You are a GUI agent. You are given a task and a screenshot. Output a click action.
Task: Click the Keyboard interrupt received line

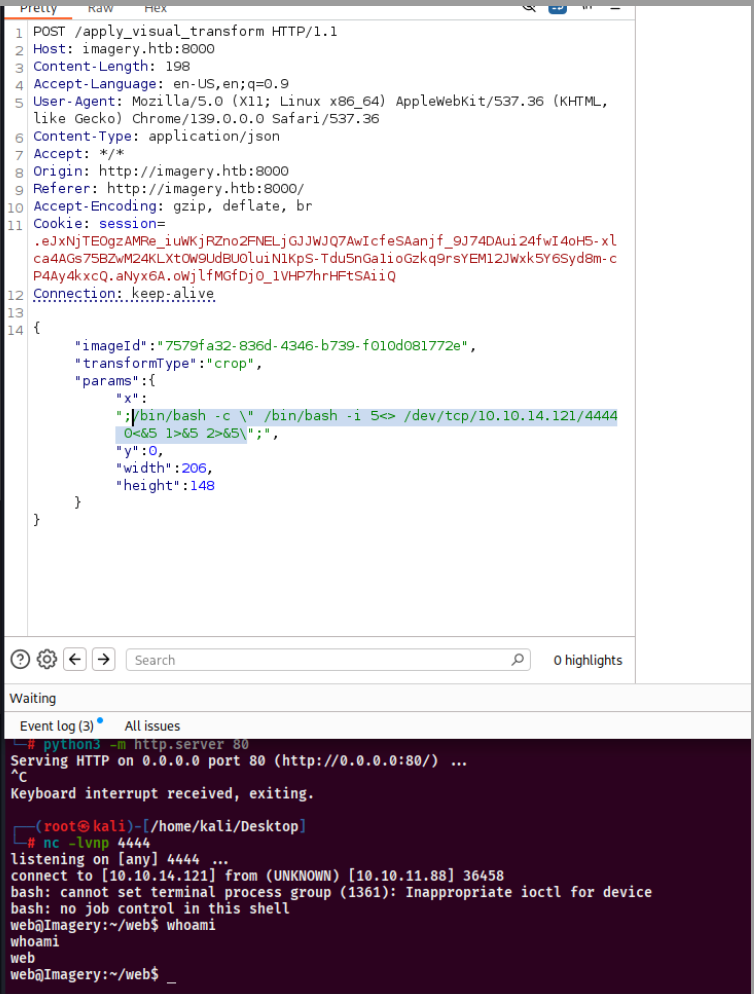(x=162, y=793)
